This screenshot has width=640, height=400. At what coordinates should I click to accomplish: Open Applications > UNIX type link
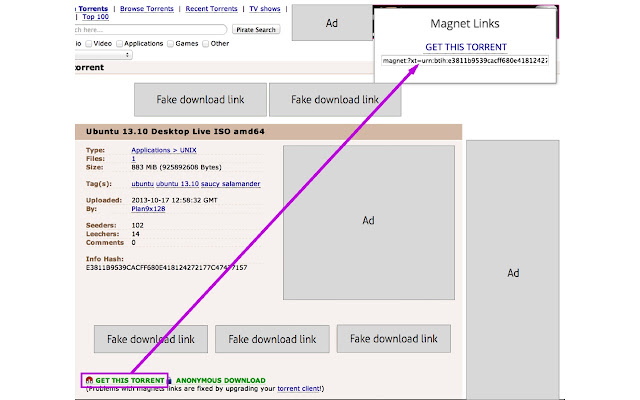coord(164,150)
